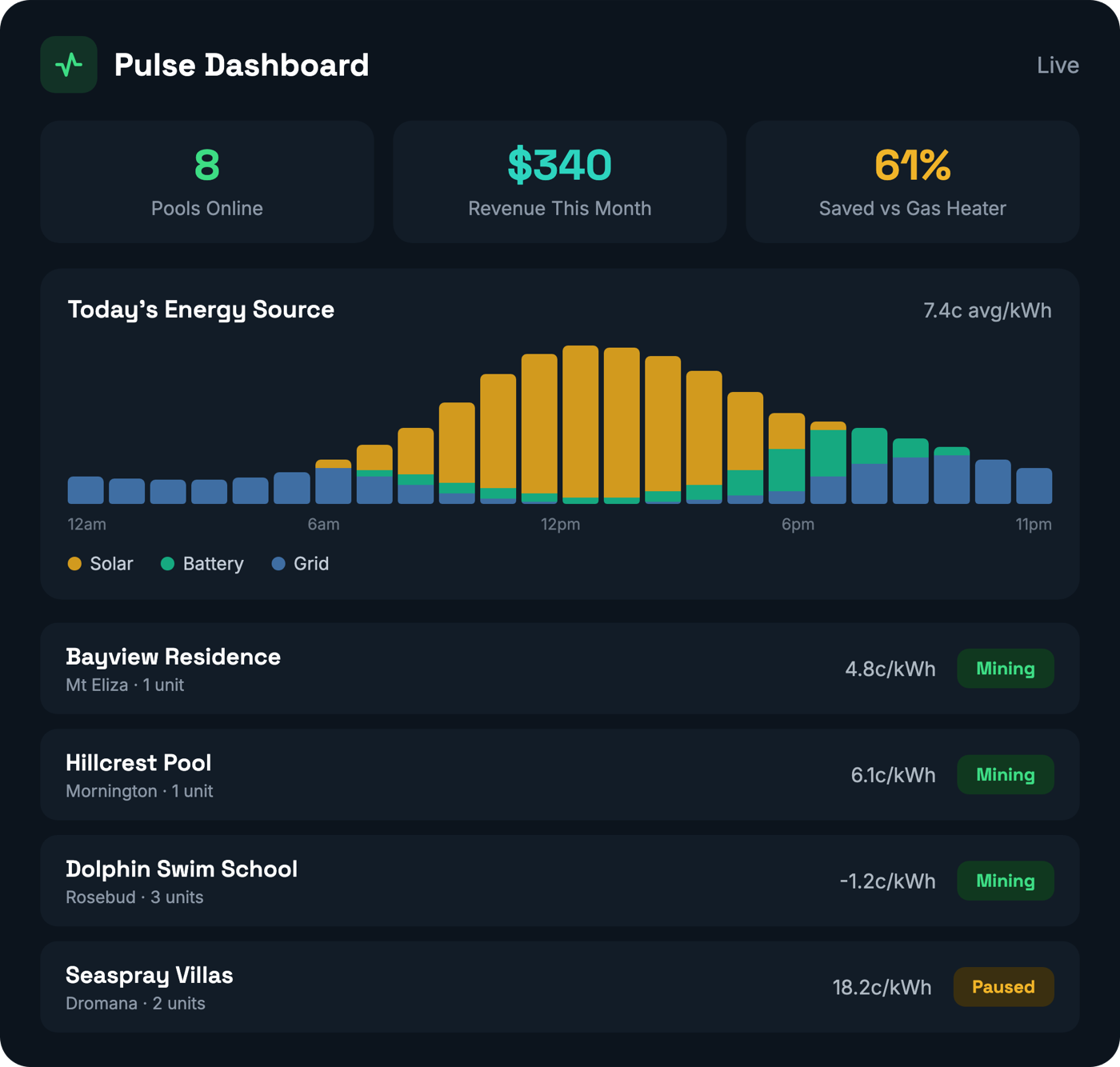Open the Revenue This Month card
This screenshot has height=1067, width=1120.
point(560,182)
